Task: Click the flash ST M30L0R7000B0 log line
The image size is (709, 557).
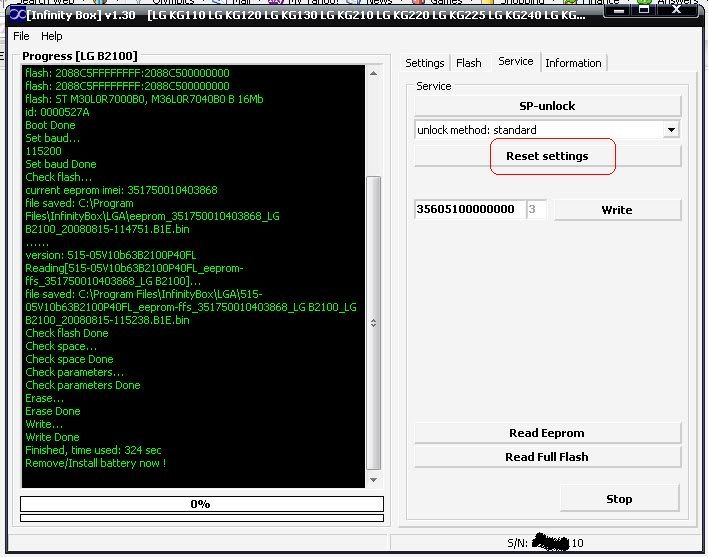Action: pyautogui.click(x=144, y=99)
